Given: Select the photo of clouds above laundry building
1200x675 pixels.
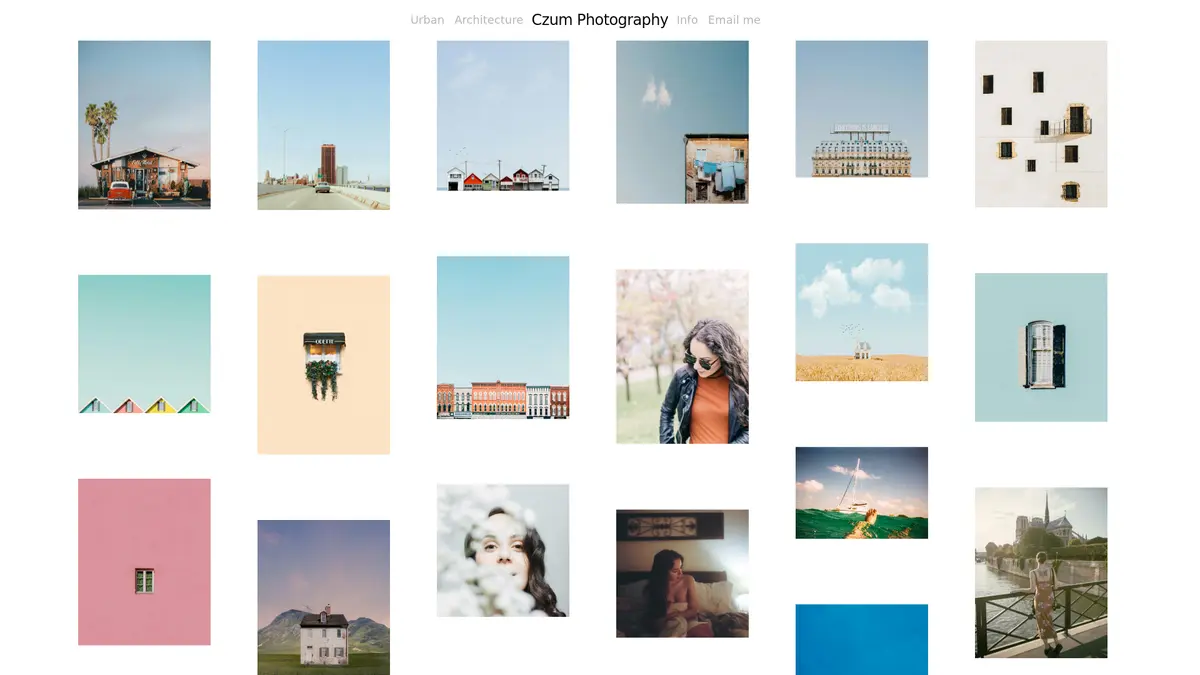Looking at the screenshot, I should tap(681, 122).
